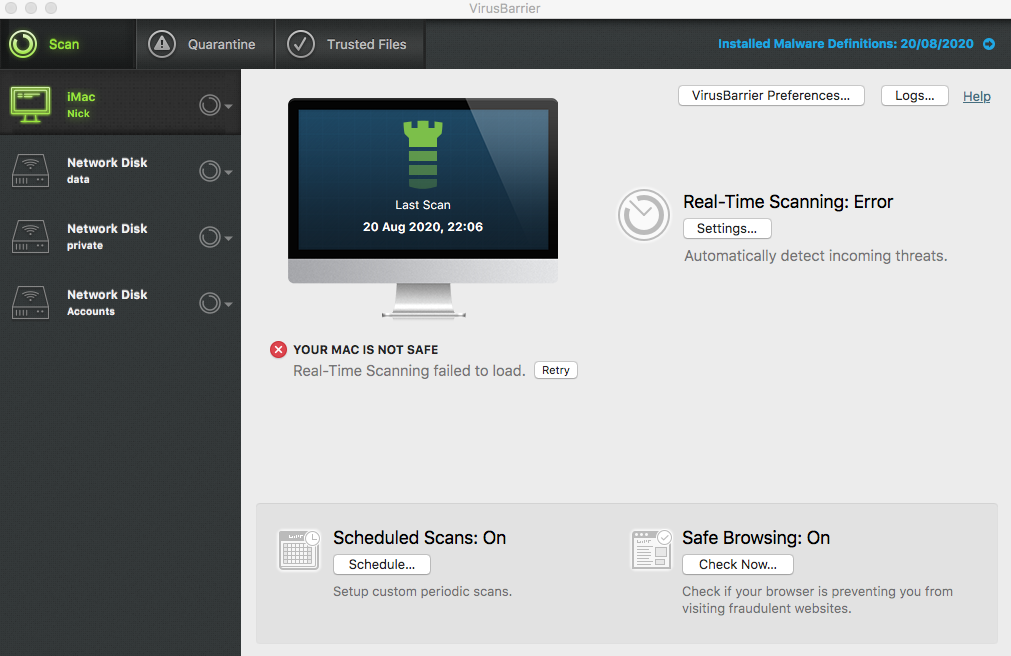Open the Trusted Files tab
The height and width of the screenshot is (656, 1011).
point(350,44)
